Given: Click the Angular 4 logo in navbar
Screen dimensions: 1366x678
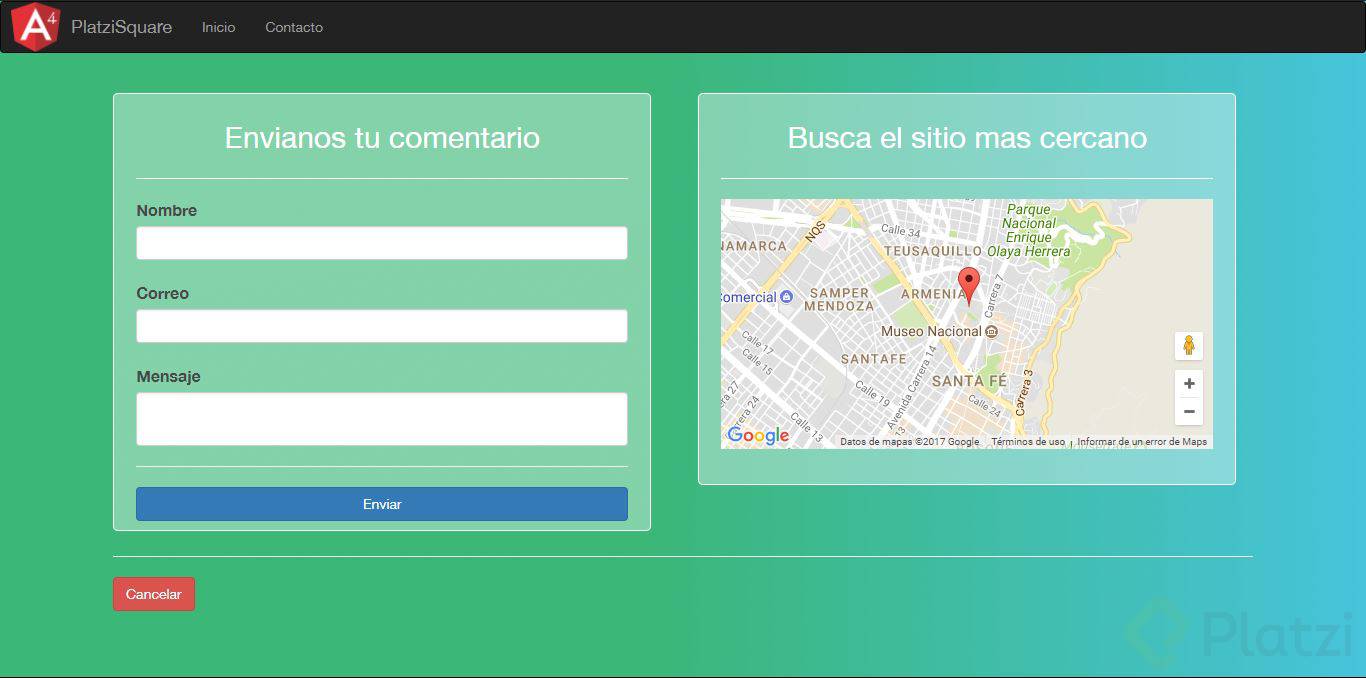Looking at the screenshot, I should (x=35, y=27).
